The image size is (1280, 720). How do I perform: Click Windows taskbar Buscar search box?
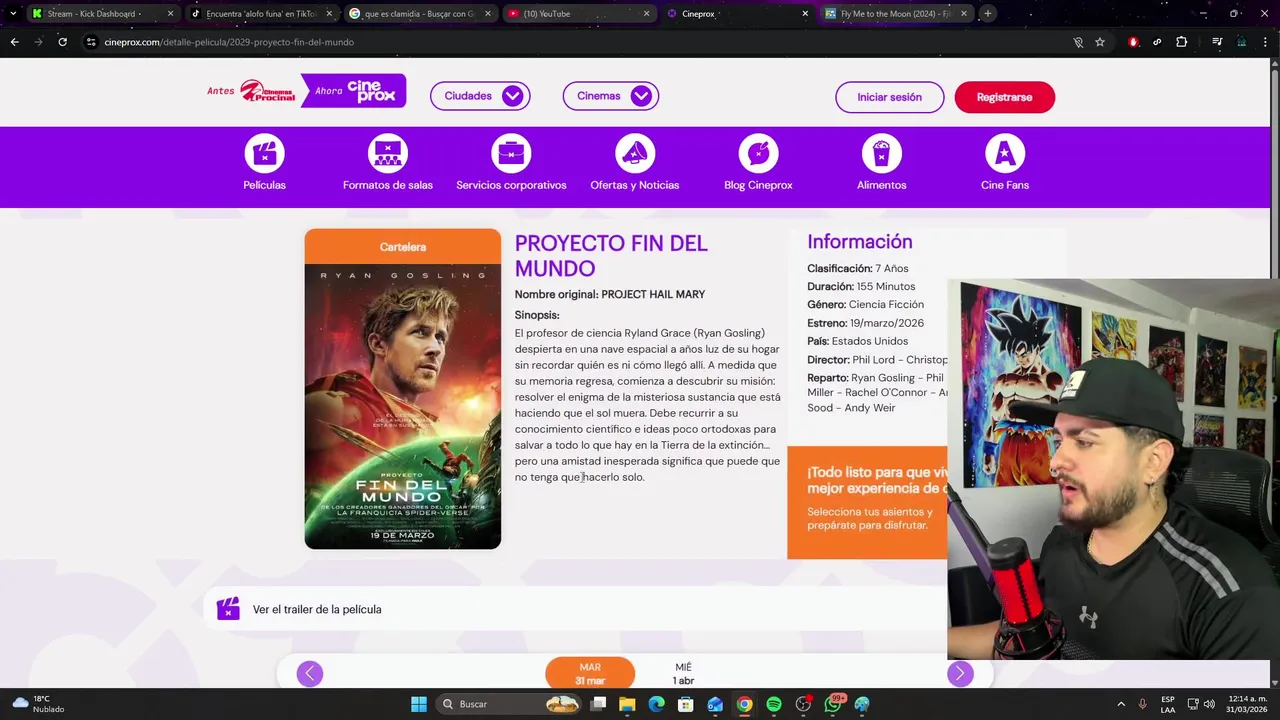[x=510, y=704]
